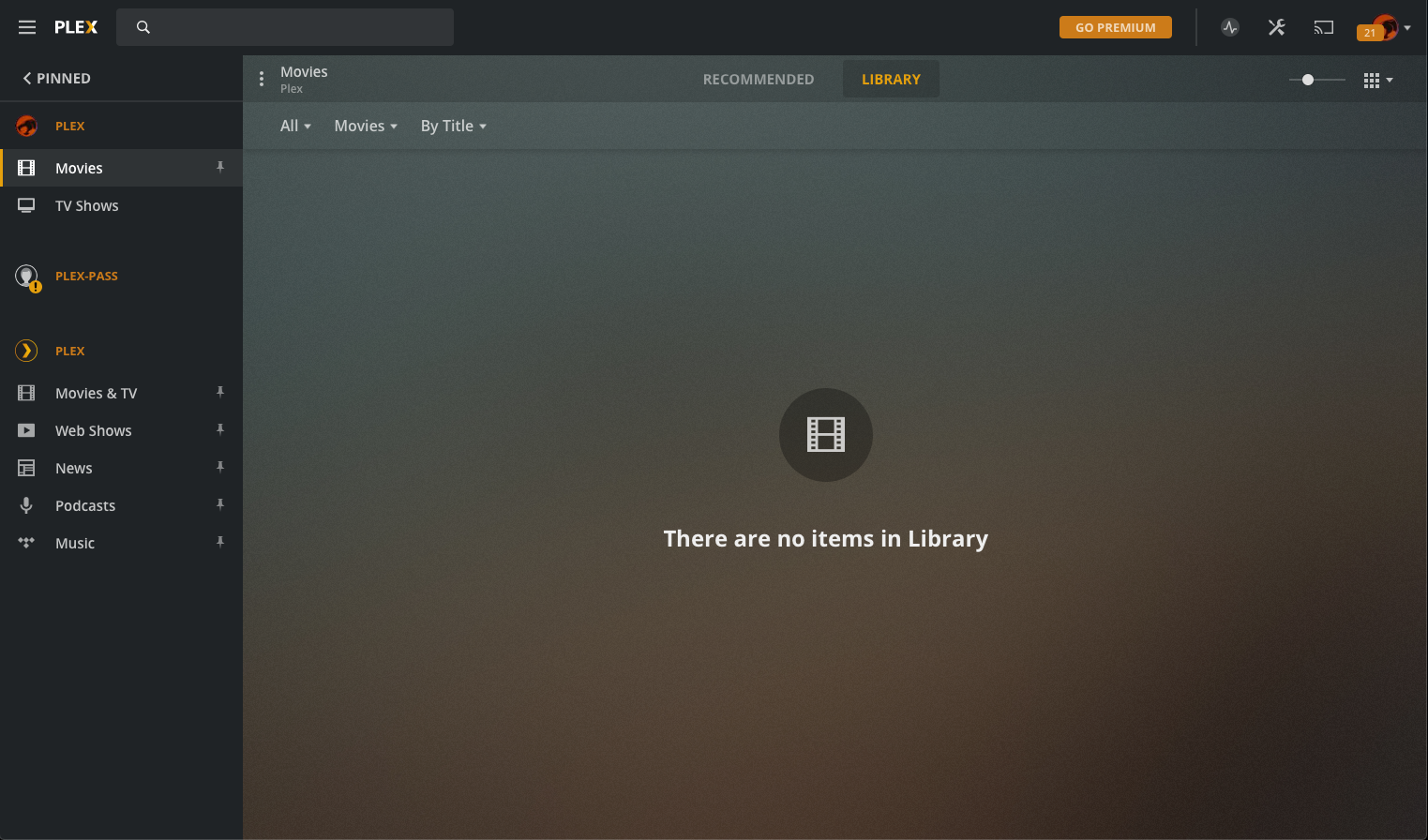Open Podcasts in the sidebar

(85, 505)
